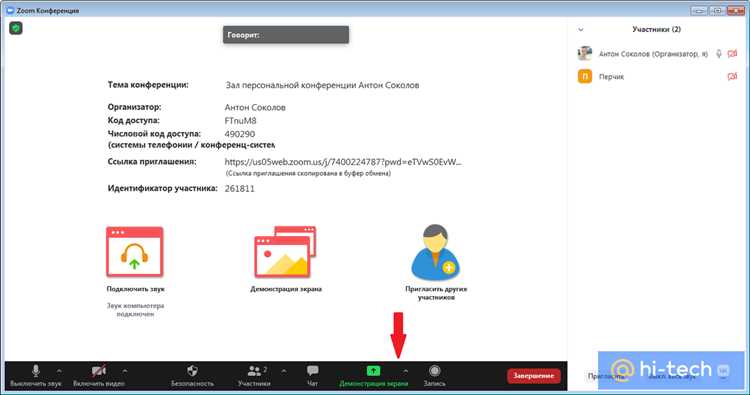Click green encryption shield icon top-left

coord(16,28)
